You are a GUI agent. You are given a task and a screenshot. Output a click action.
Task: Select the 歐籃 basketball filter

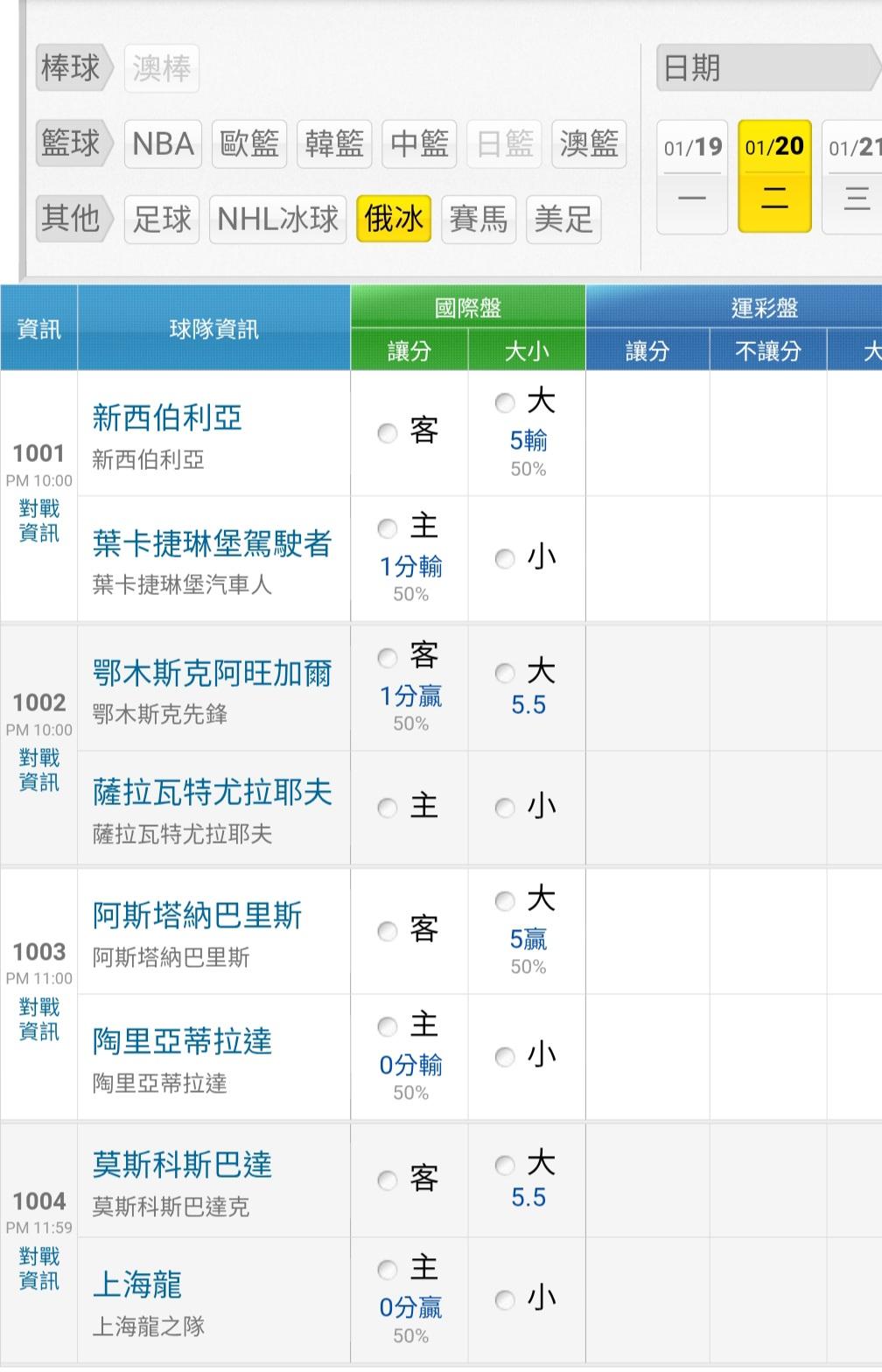tap(249, 143)
